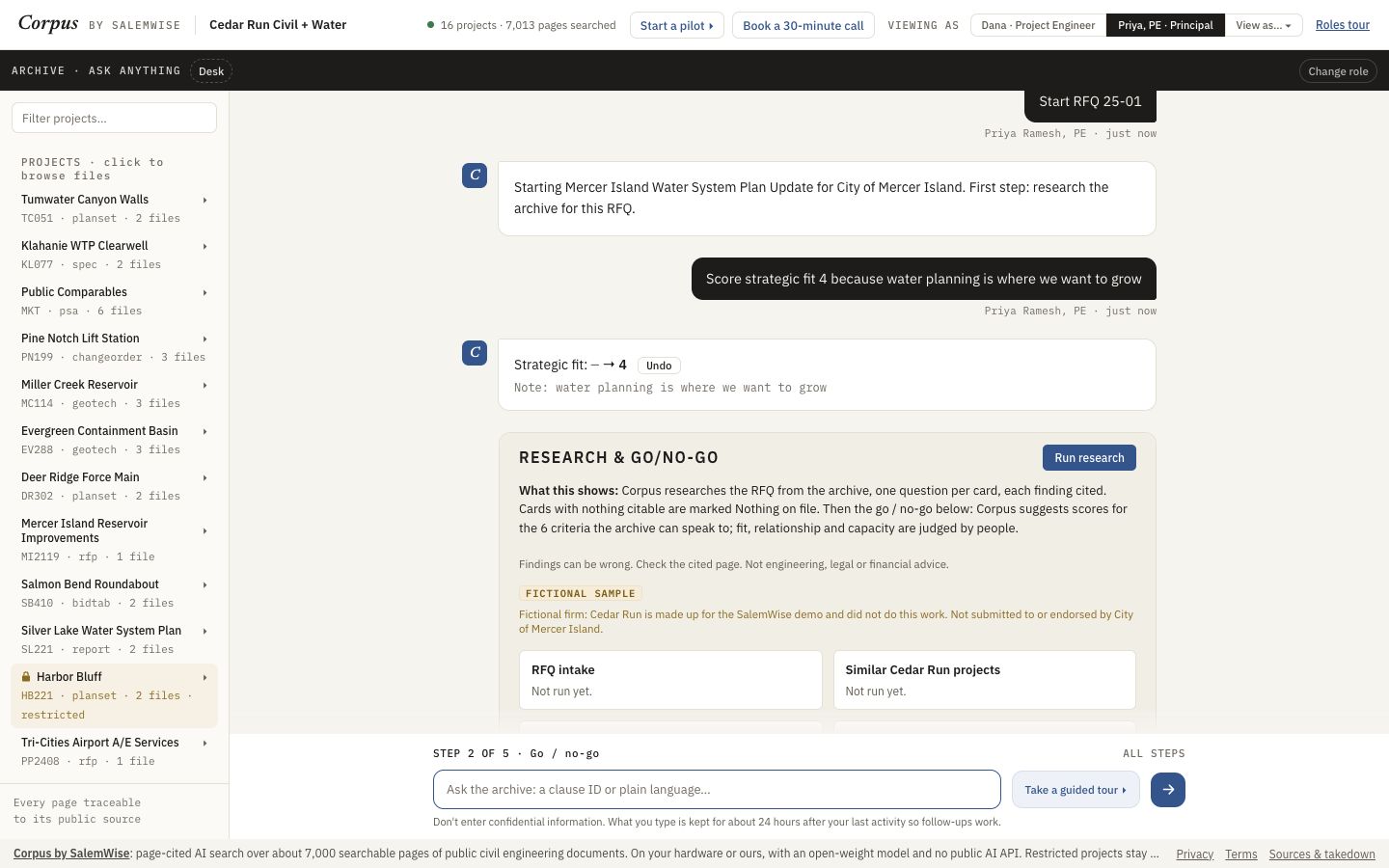Focus the Filter projects search field
Viewport: 1389px width, 868px height.
click(114, 118)
